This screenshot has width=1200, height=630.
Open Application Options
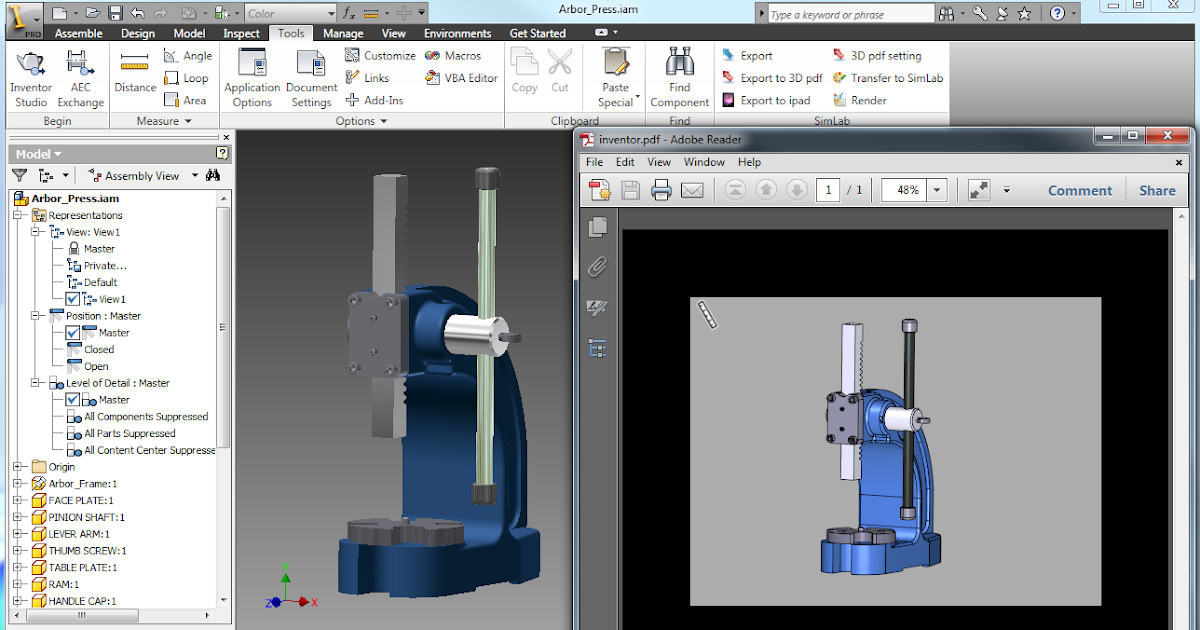(x=252, y=79)
